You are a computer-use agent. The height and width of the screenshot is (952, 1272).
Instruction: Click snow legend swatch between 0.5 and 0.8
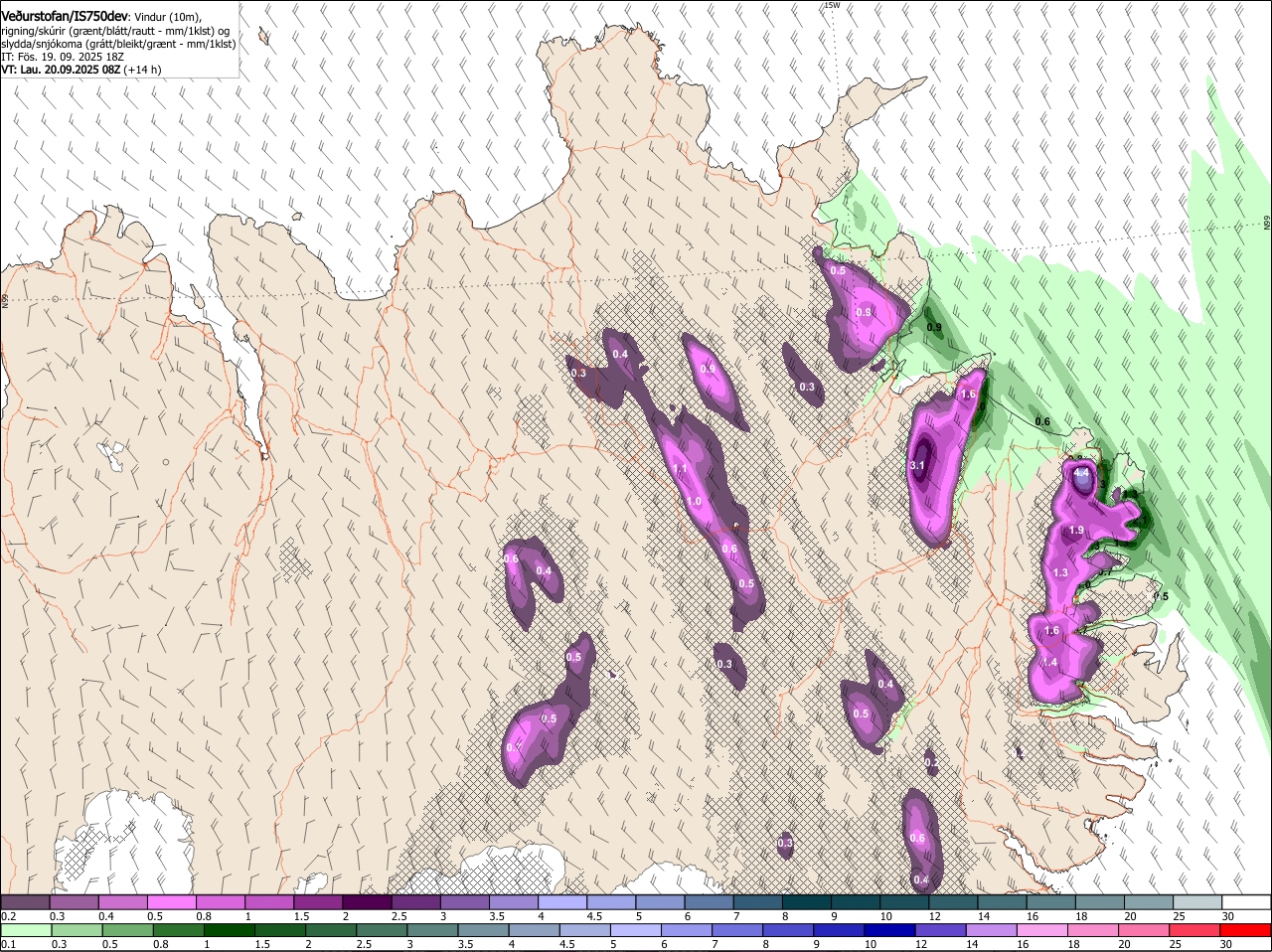[x=172, y=902]
